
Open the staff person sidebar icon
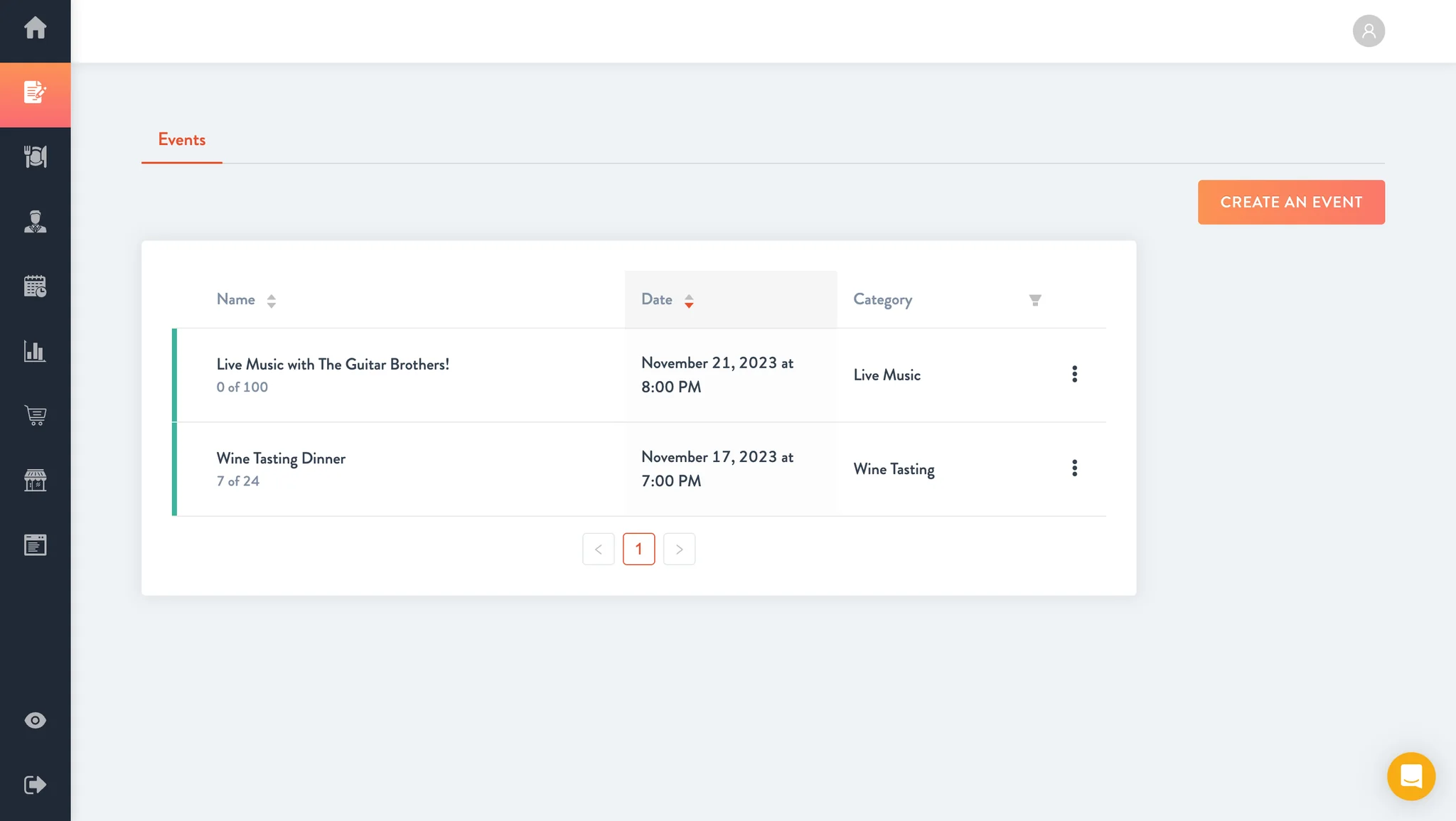point(35,222)
